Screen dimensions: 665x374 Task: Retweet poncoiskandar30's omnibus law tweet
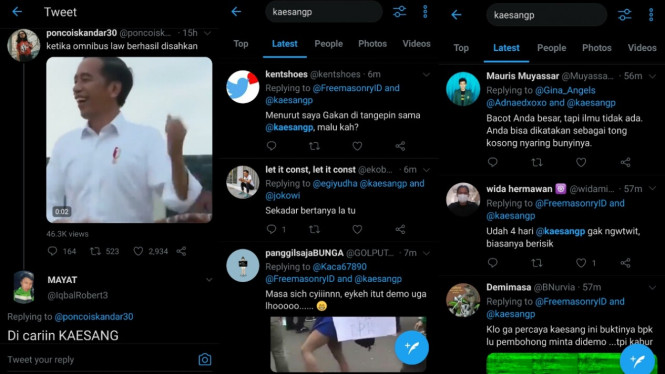95,251
